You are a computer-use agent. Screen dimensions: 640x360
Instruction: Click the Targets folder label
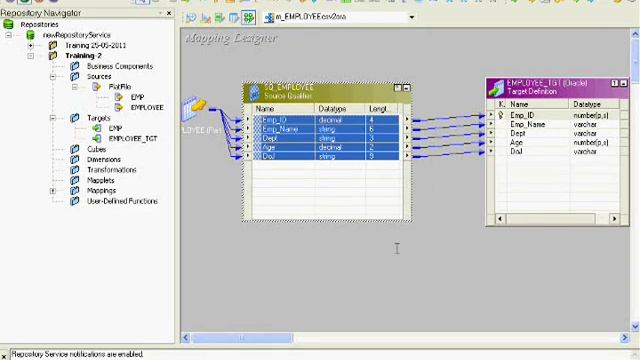pos(99,118)
